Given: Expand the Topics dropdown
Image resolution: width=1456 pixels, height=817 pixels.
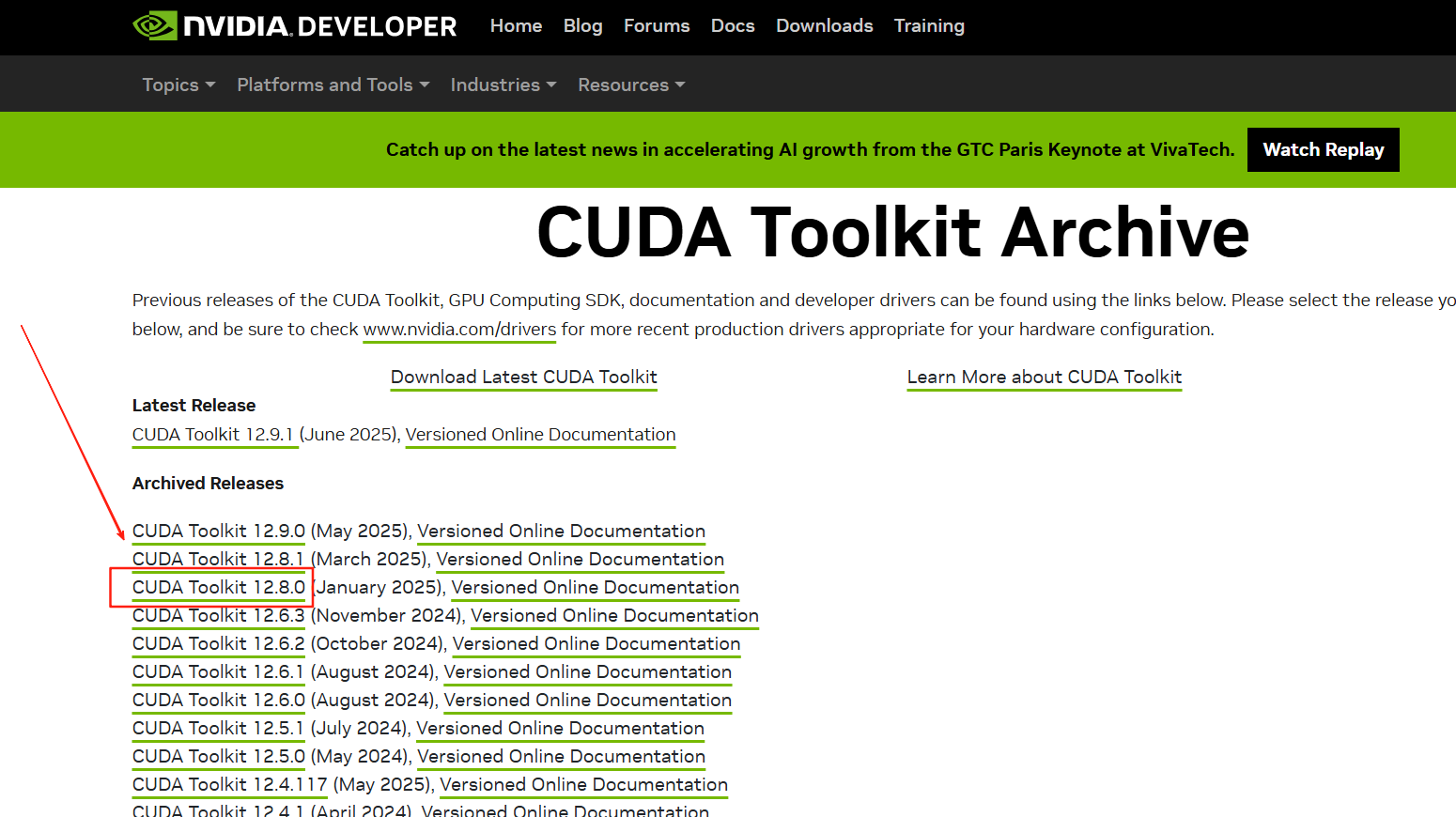Looking at the screenshot, I should [178, 85].
